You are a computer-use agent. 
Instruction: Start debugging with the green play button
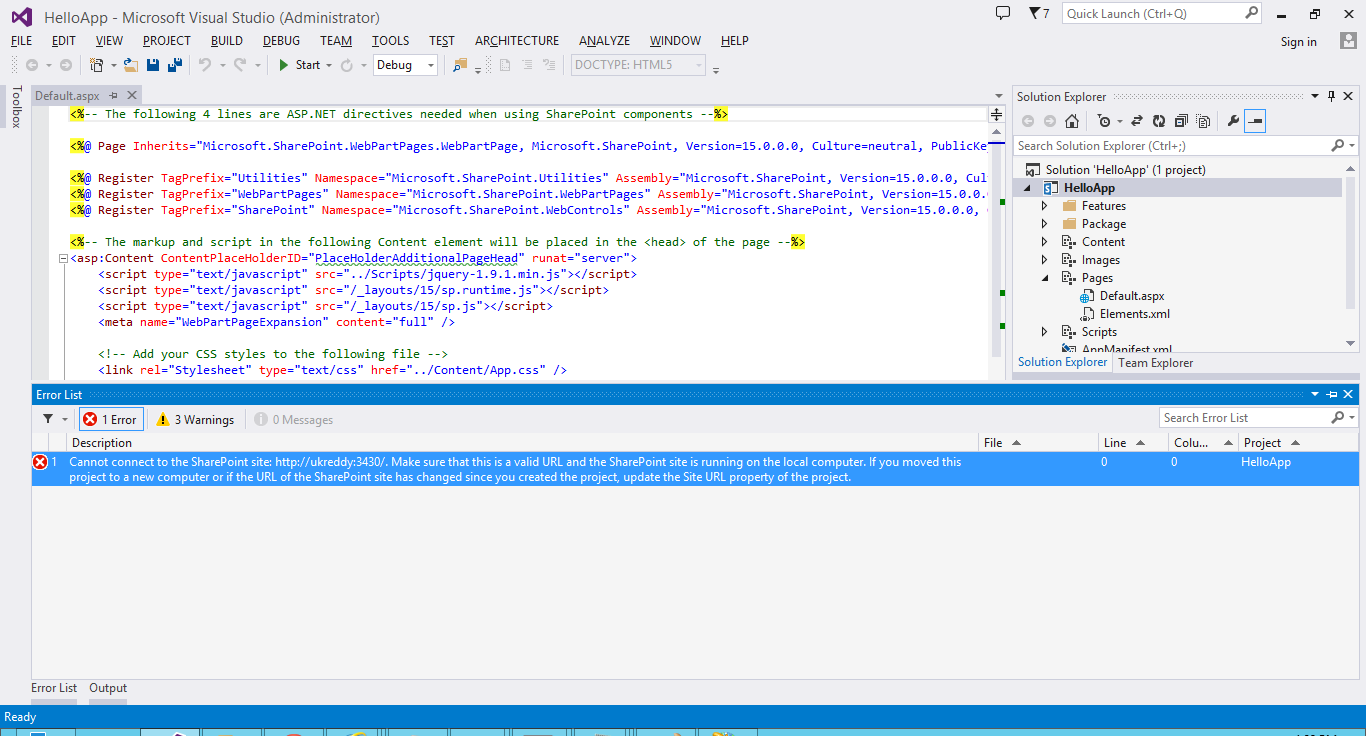coord(284,65)
